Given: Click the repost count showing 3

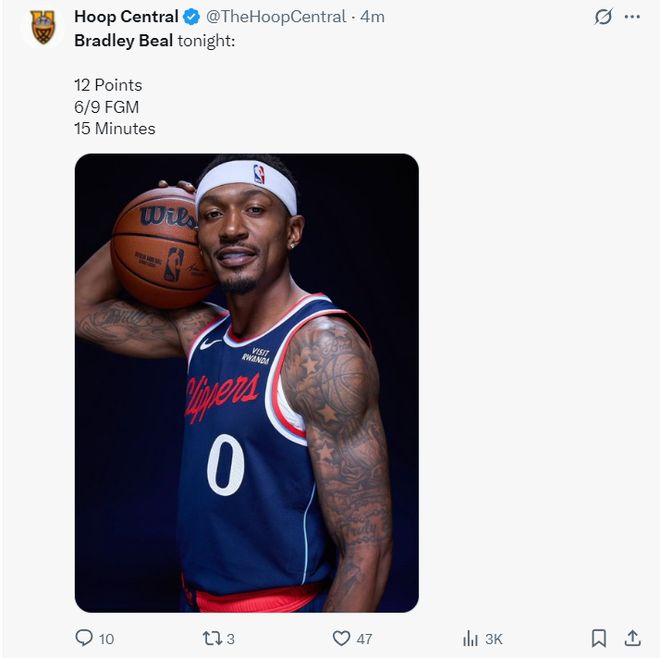Looking at the screenshot, I should click(x=231, y=639).
